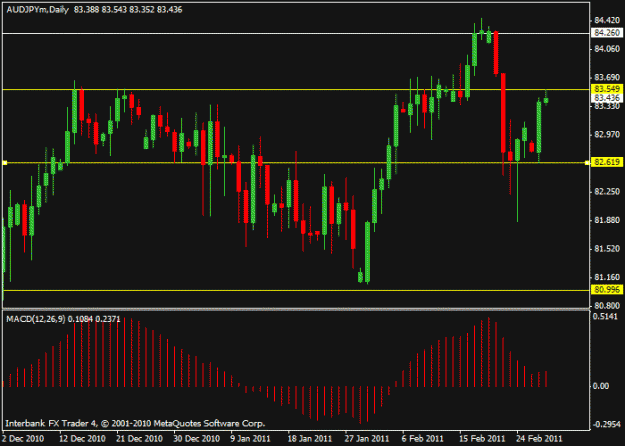Click the 84.060 price scale value

607,49
